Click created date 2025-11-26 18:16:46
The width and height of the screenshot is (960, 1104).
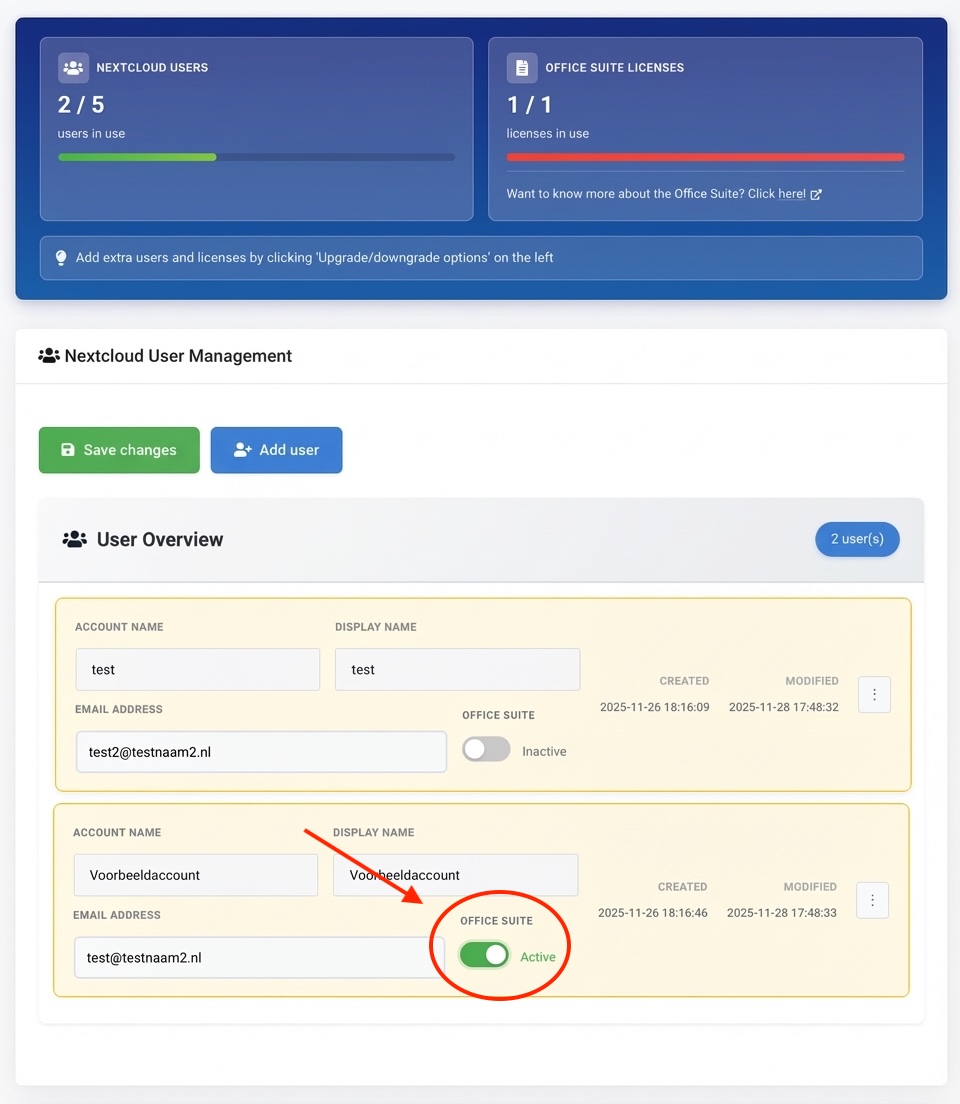(652, 912)
